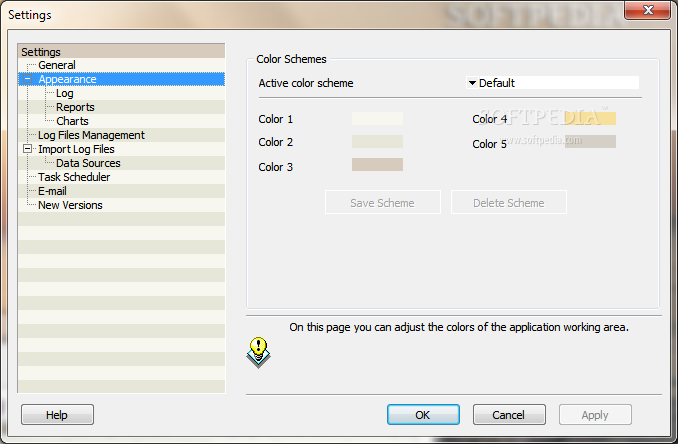Click the 'Active color scheme' label
Image resolution: width=678 pixels, height=444 pixels.
click(x=306, y=83)
